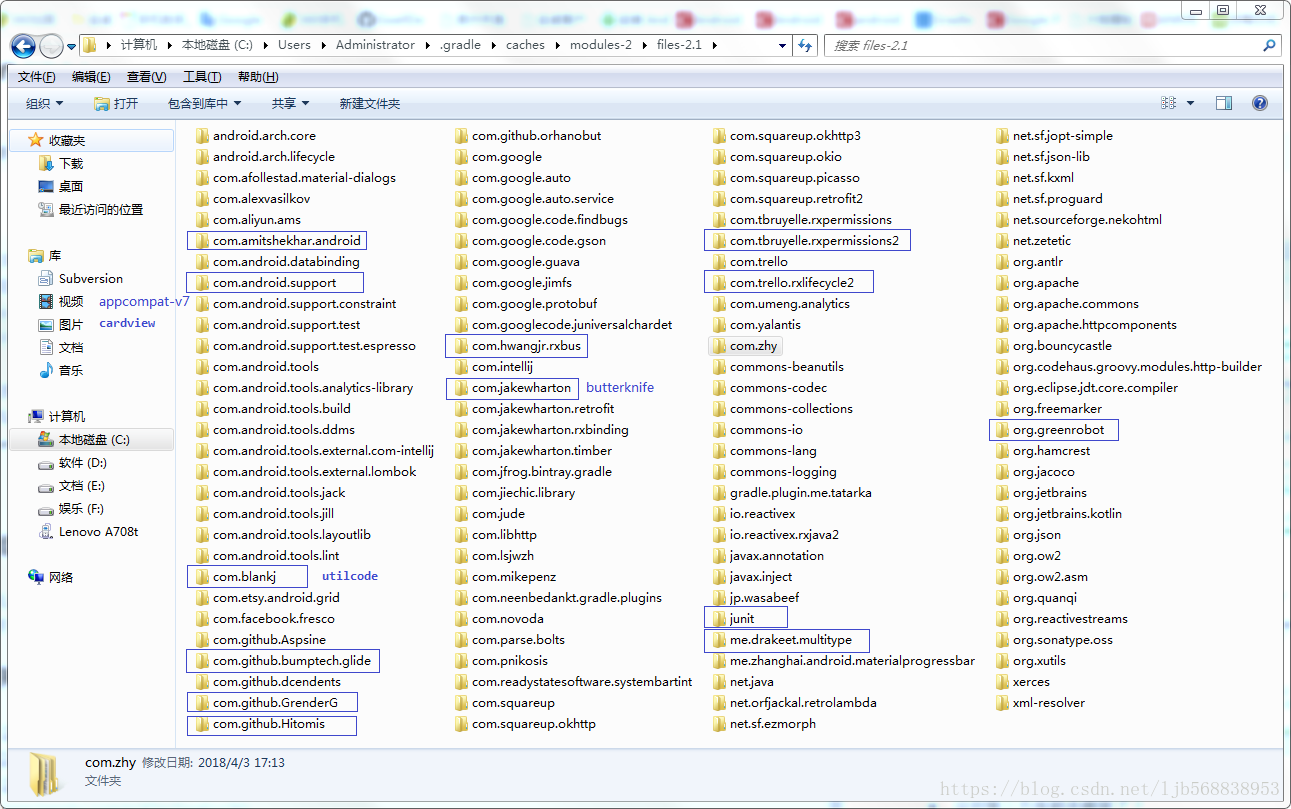Click caches in address breadcrumb
Image resolution: width=1291 pixels, height=809 pixels.
pos(525,45)
